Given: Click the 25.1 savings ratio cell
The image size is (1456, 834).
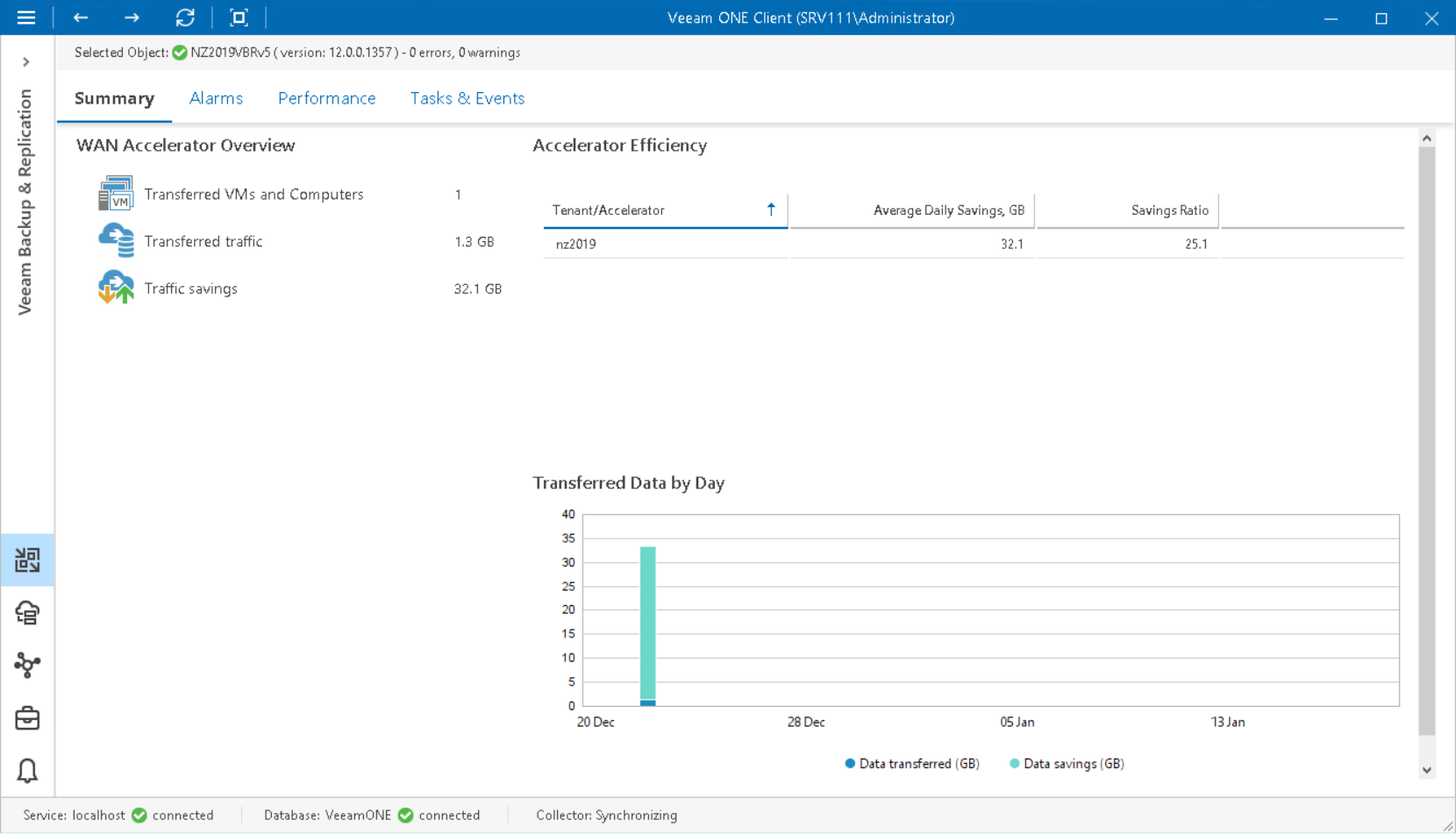Looking at the screenshot, I should pos(1196,244).
